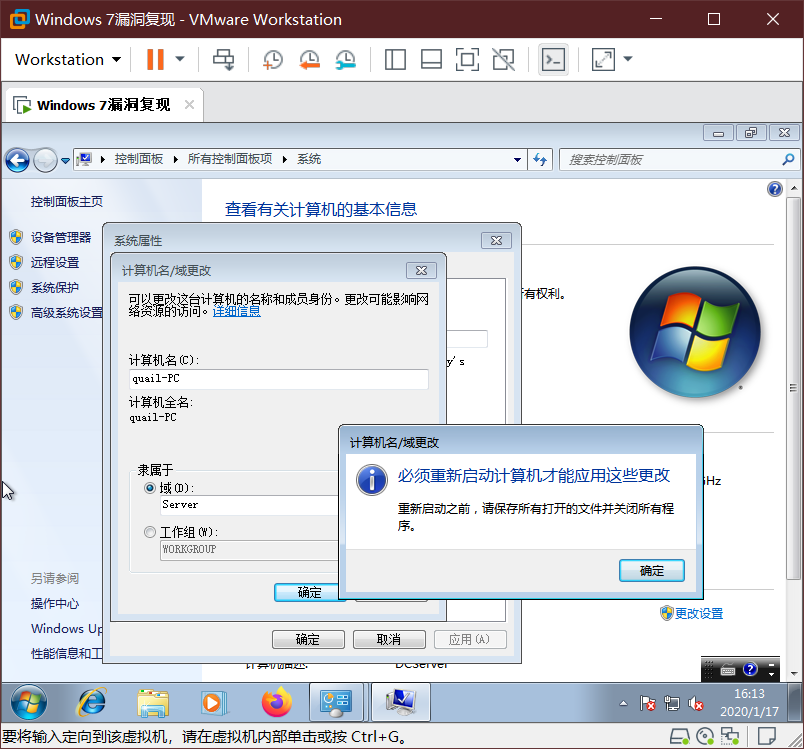Open 操作中心 link
The height and width of the screenshot is (749, 804).
55,603
